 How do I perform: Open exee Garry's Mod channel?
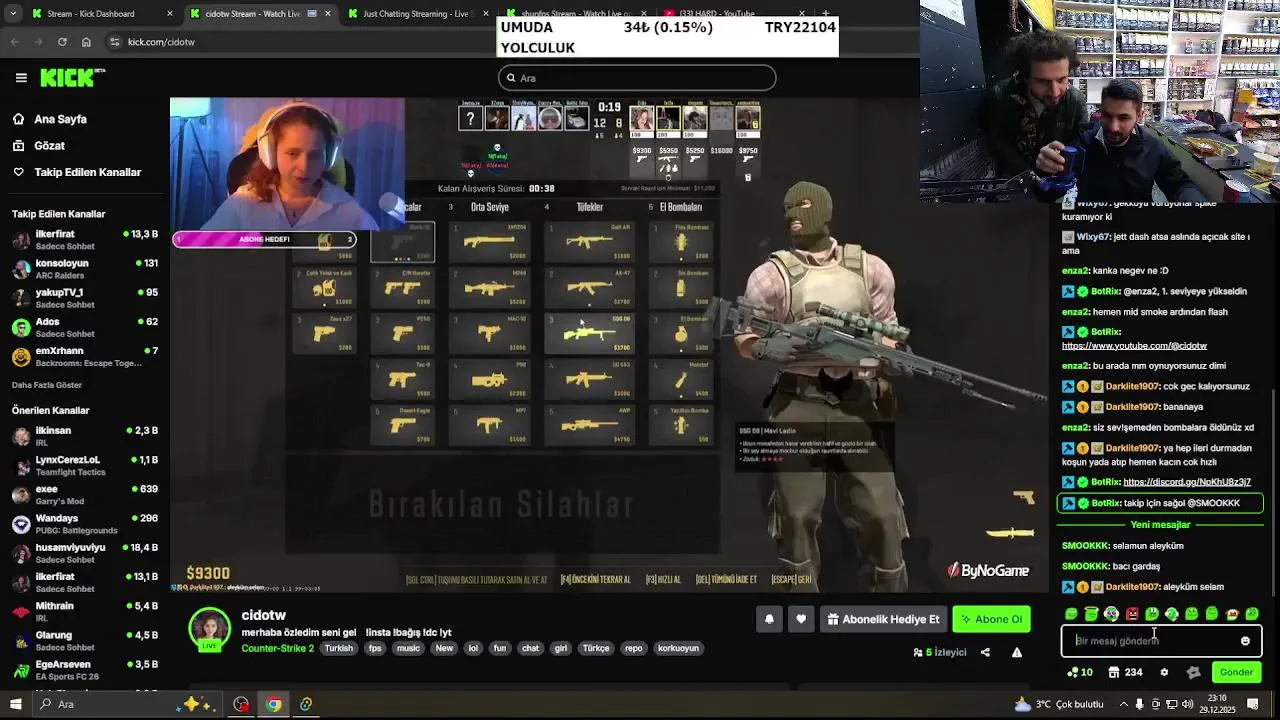coord(85,494)
